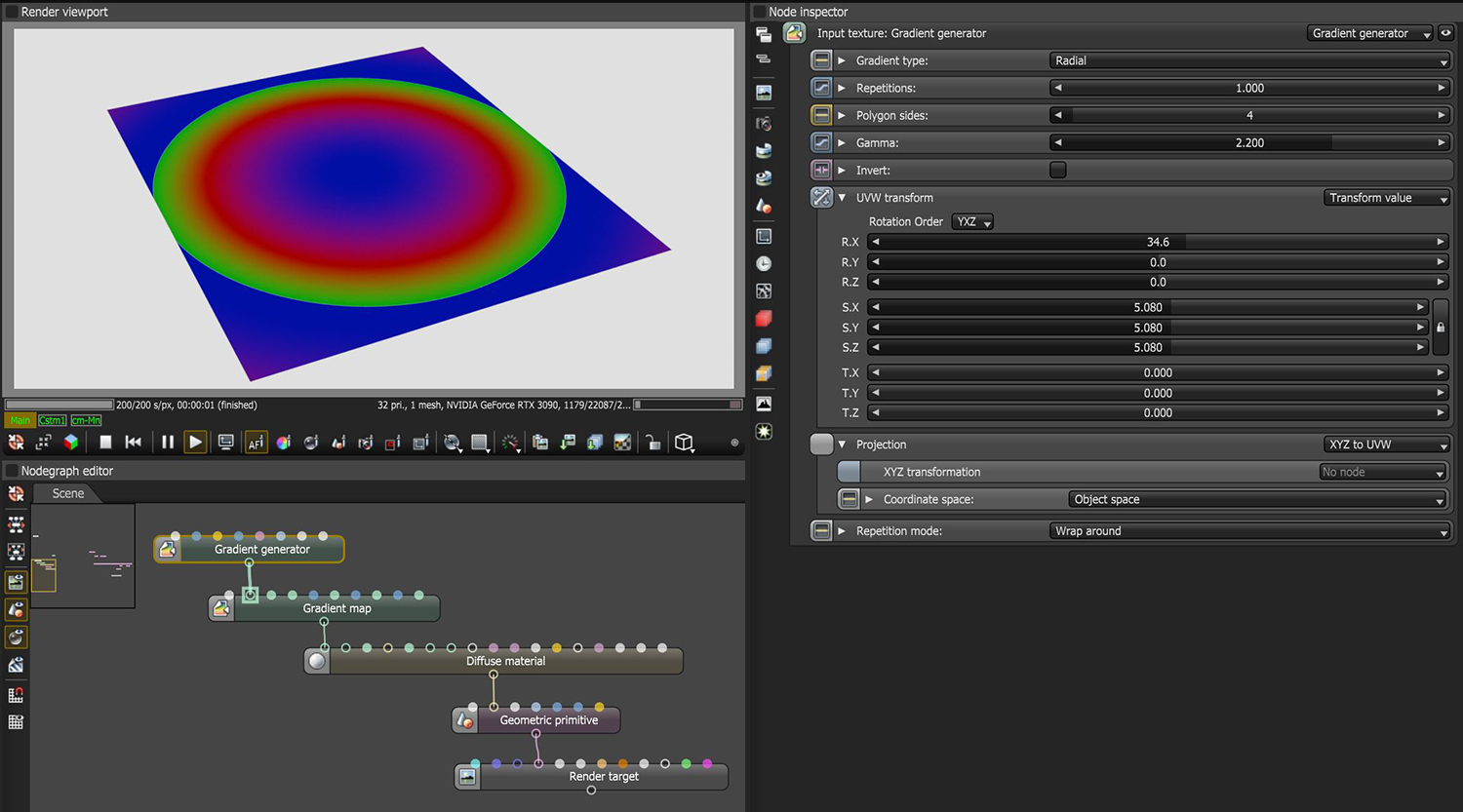Expand the Repetitions parameter arrow
The height and width of the screenshot is (812, 1463).
[842, 88]
